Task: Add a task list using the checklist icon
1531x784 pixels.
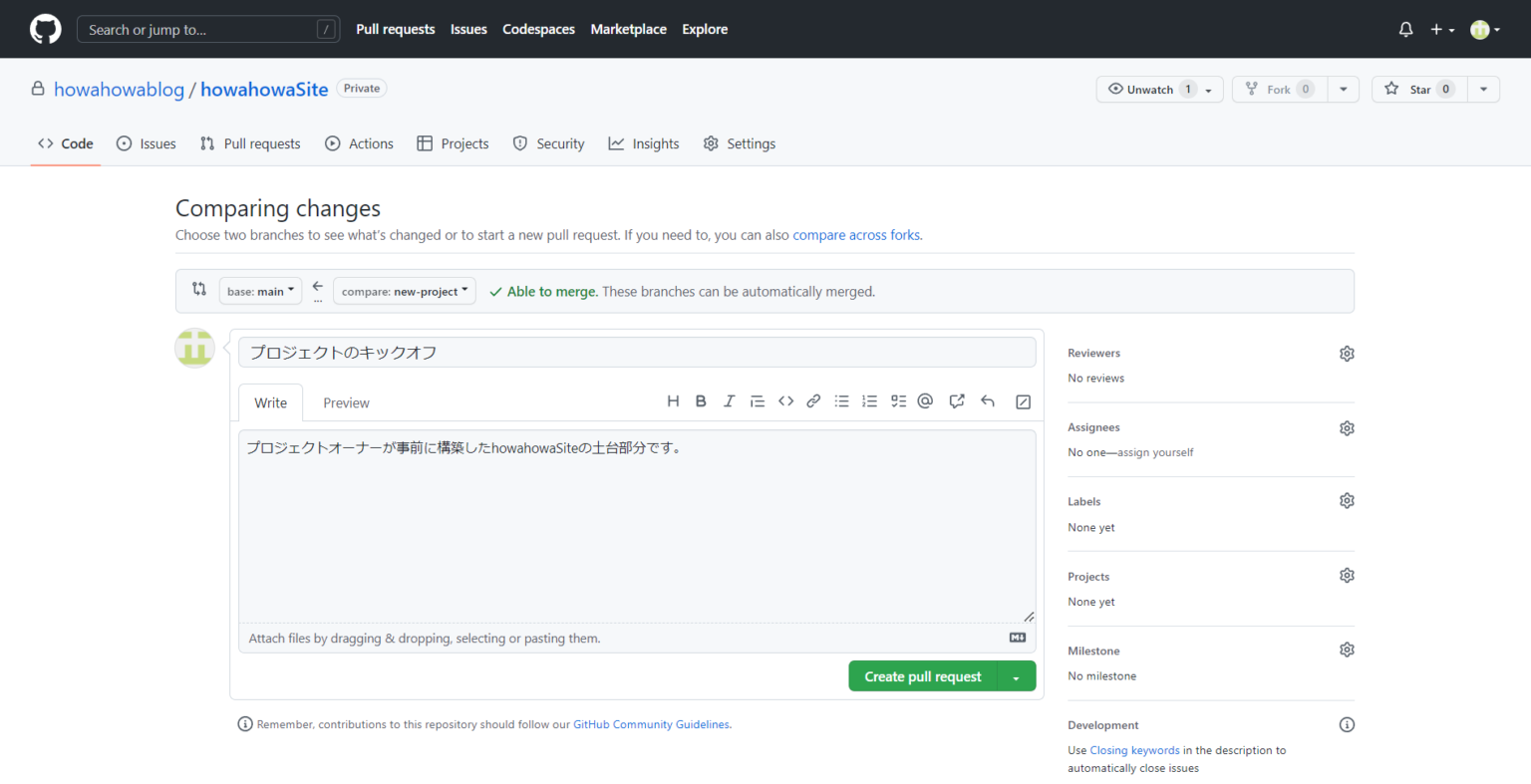Action: click(898, 401)
